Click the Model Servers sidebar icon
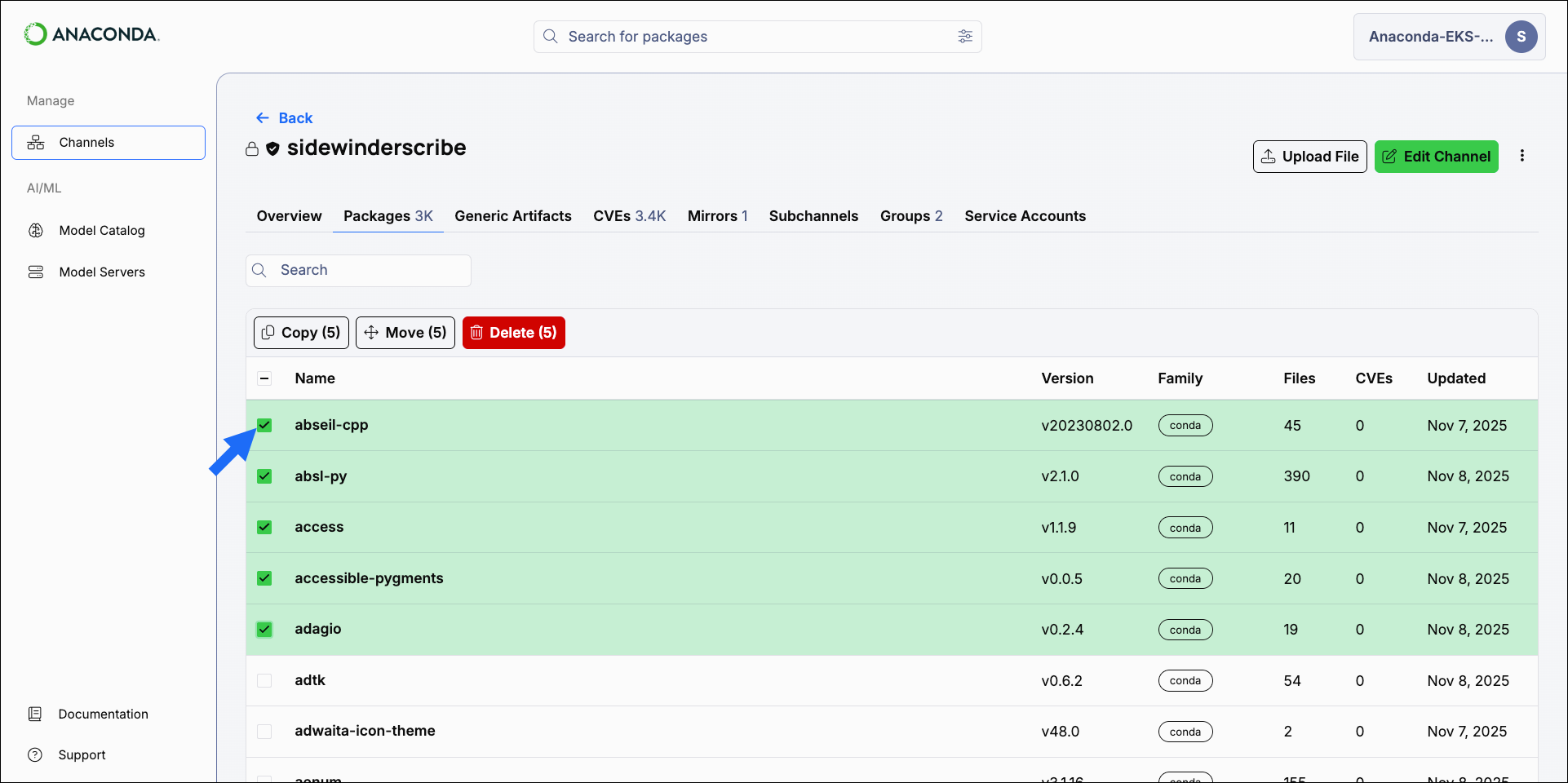Screen dimensions: 1568x783 tap(36, 272)
